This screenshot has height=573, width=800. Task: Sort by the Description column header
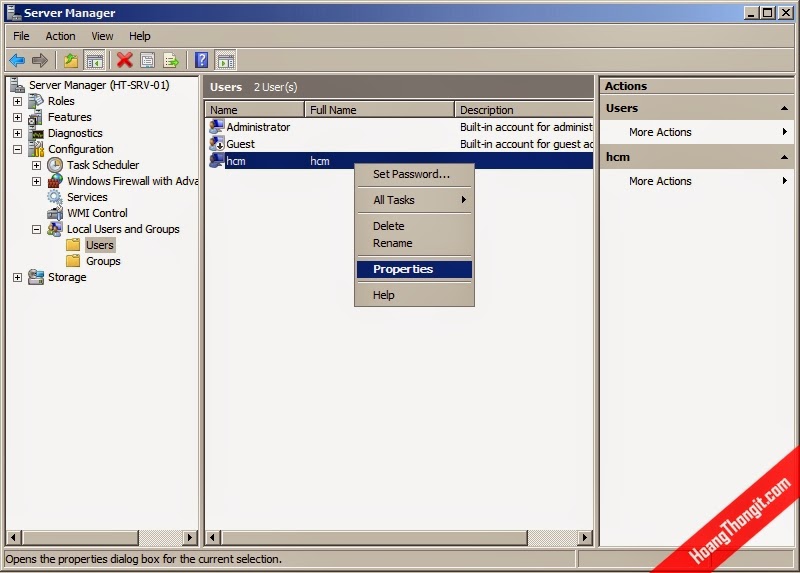pos(524,110)
